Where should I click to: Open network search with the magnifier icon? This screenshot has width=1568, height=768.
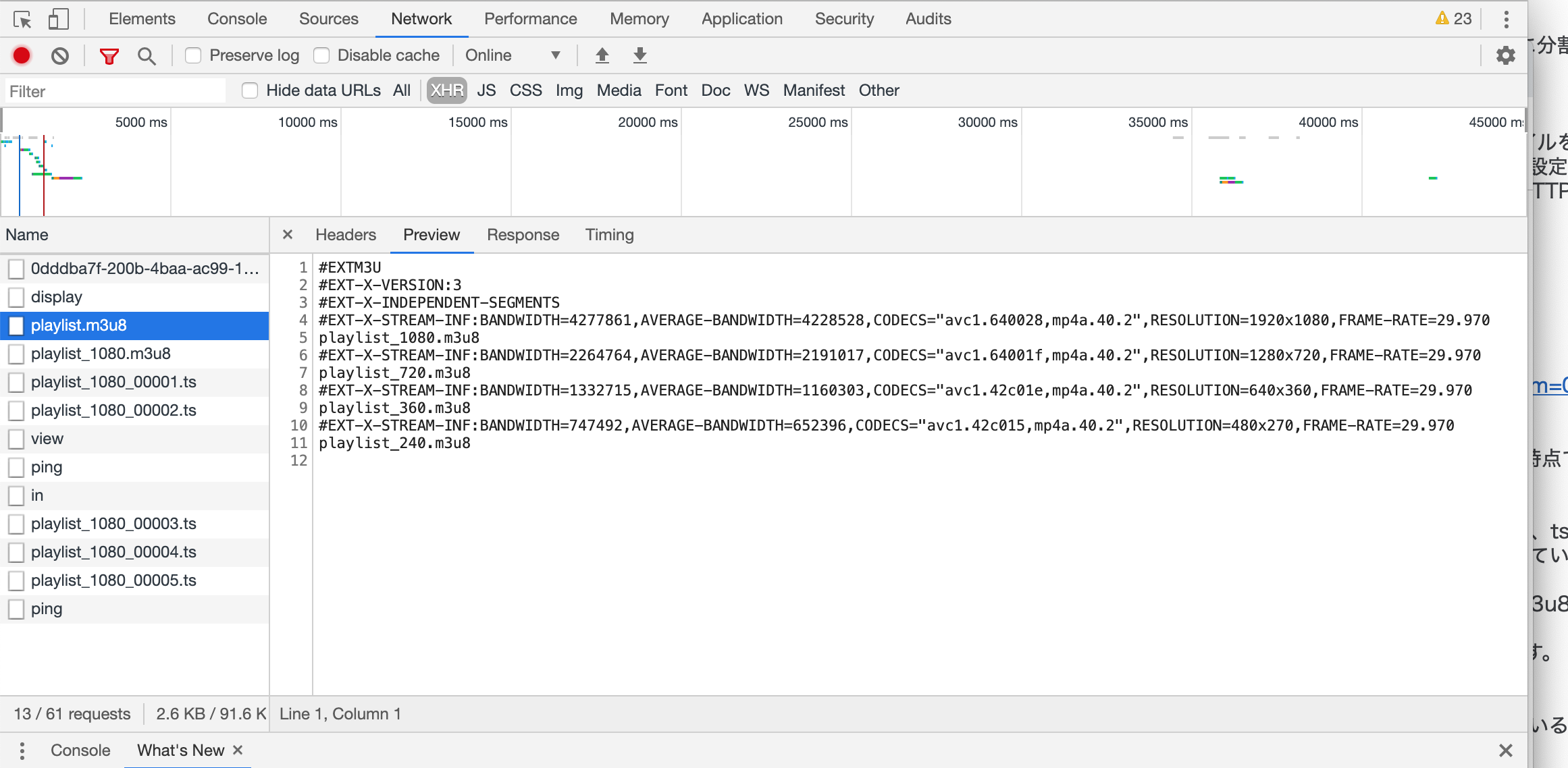click(x=146, y=55)
